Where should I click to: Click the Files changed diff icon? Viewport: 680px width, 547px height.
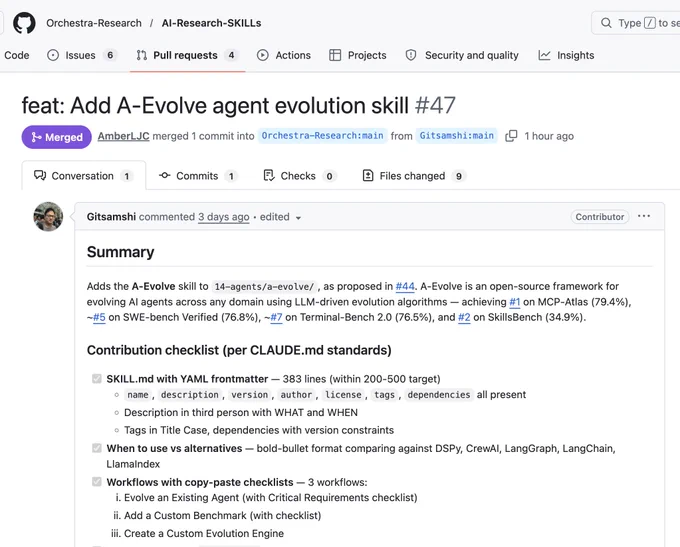point(368,175)
